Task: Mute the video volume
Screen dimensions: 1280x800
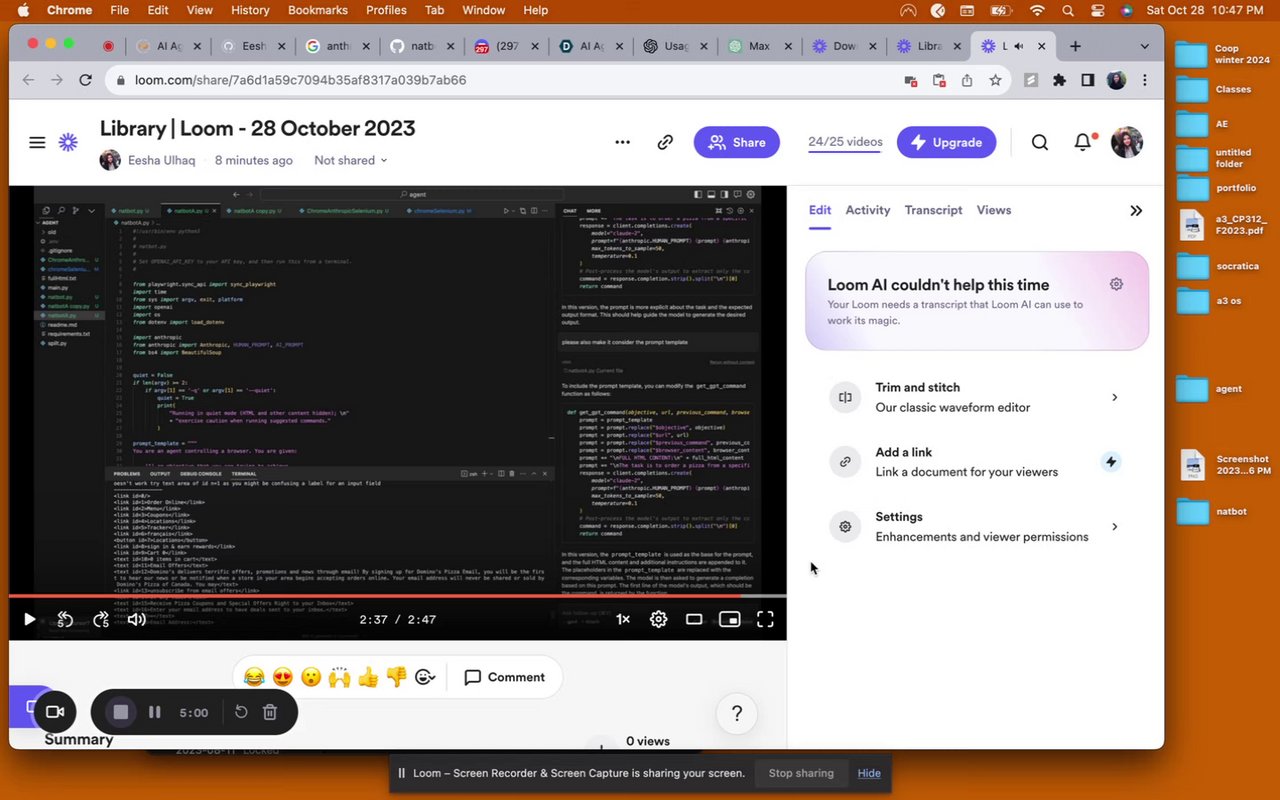Action: point(137,619)
